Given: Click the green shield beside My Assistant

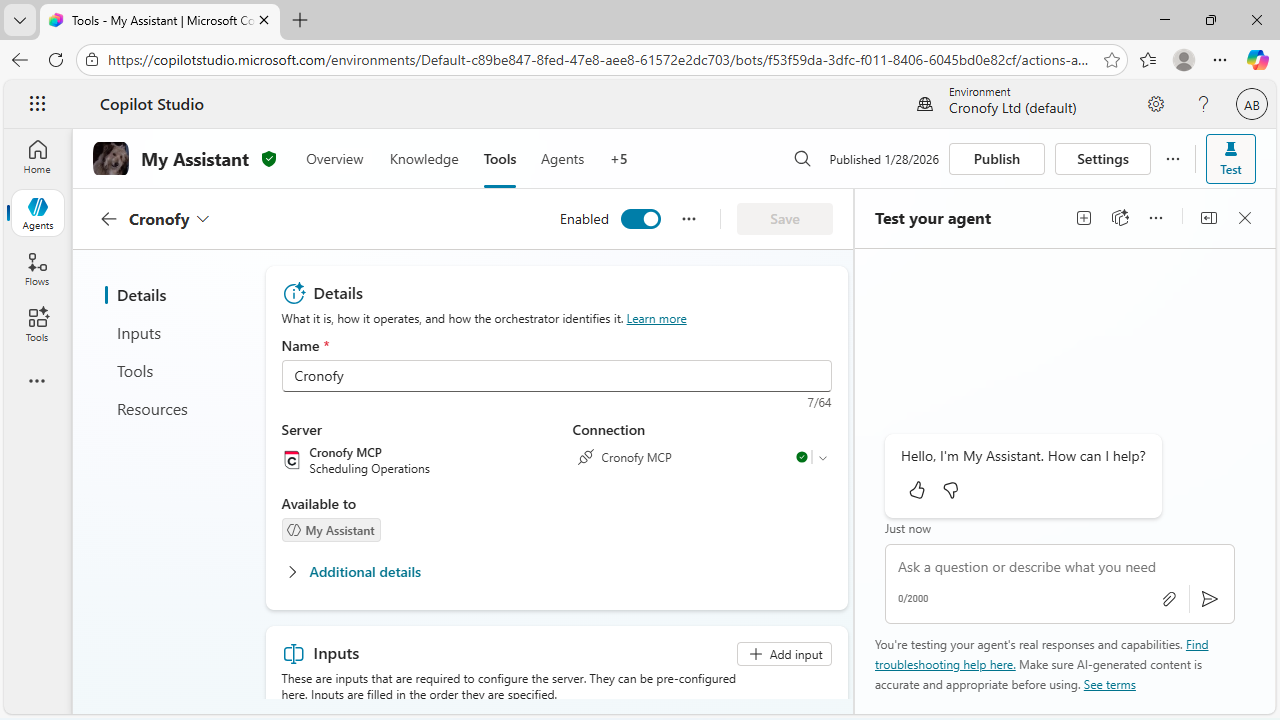Looking at the screenshot, I should coord(268,159).
